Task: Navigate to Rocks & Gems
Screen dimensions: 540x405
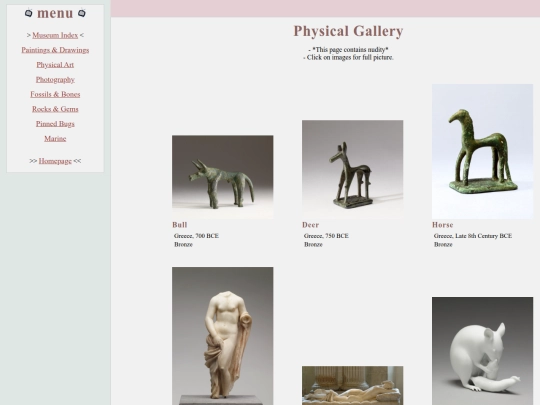Action: coord(55,109)
